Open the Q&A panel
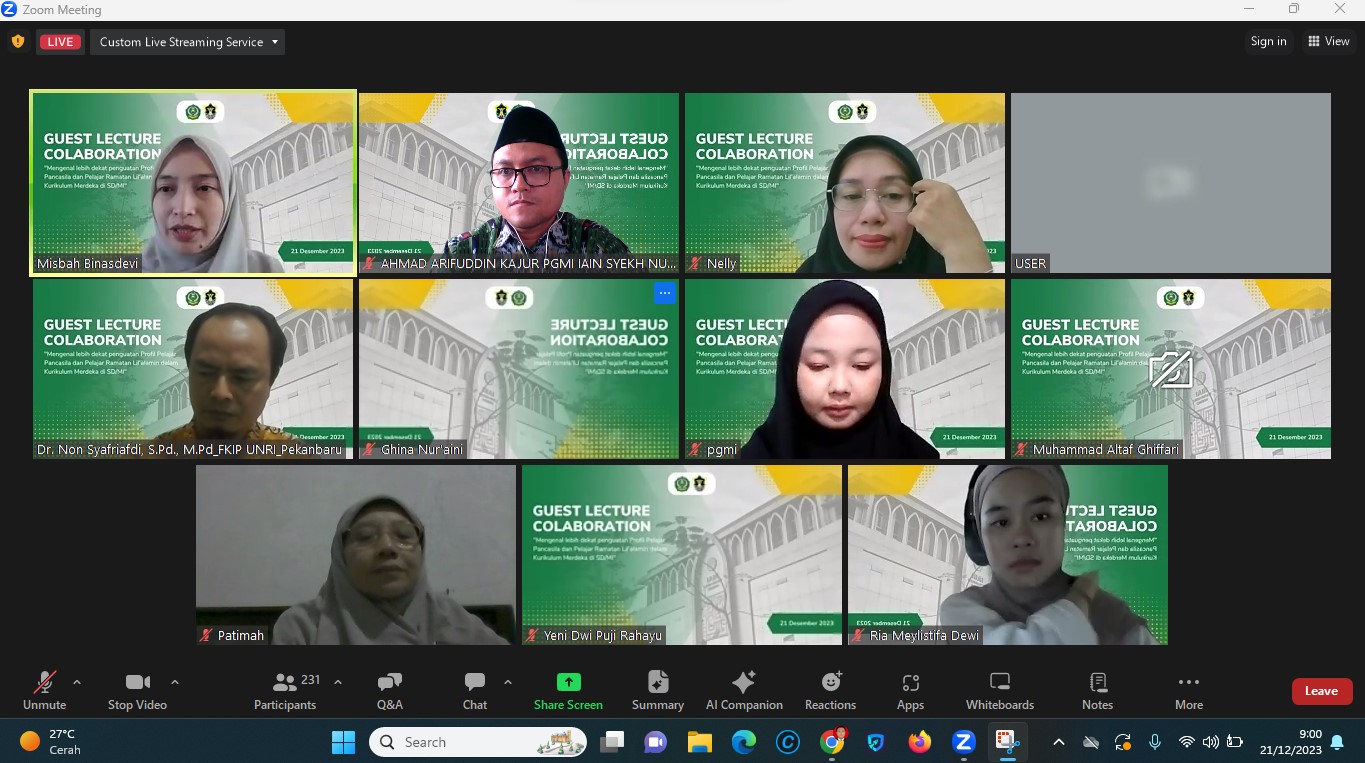This screenshot has height=763, width=1365. pos(389,690)
